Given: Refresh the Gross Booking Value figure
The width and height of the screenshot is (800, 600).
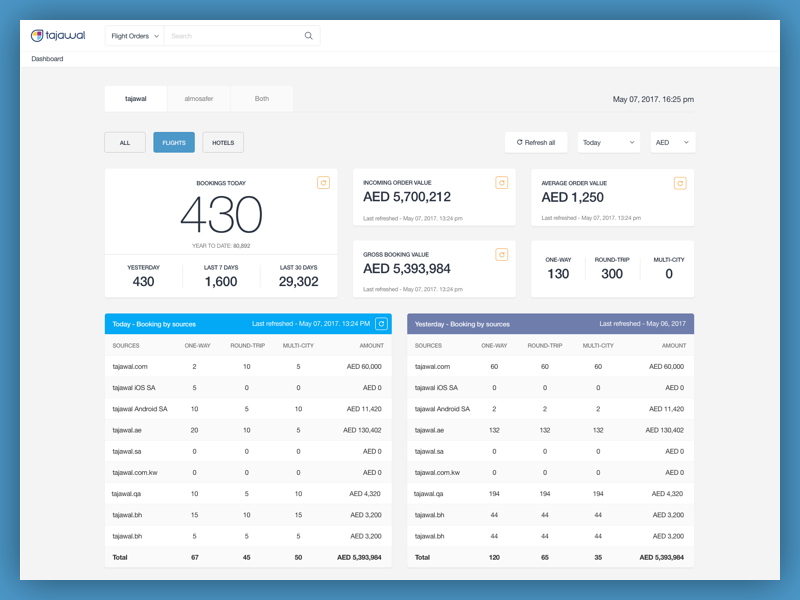Looking at the screenshot, I should pyautogui.click(x=501, y=255).
